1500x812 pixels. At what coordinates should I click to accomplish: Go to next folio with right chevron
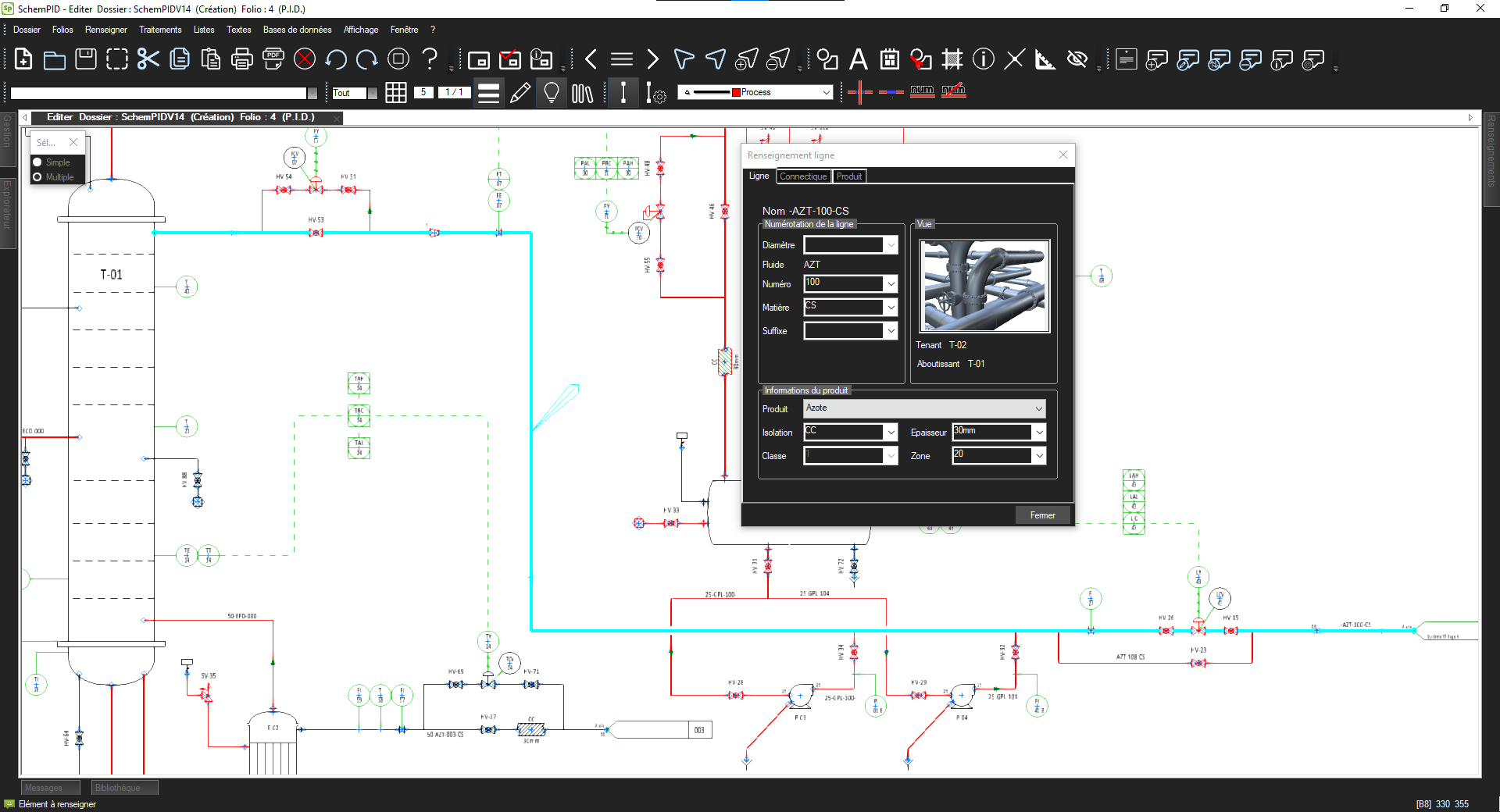(x=652, y=59)
